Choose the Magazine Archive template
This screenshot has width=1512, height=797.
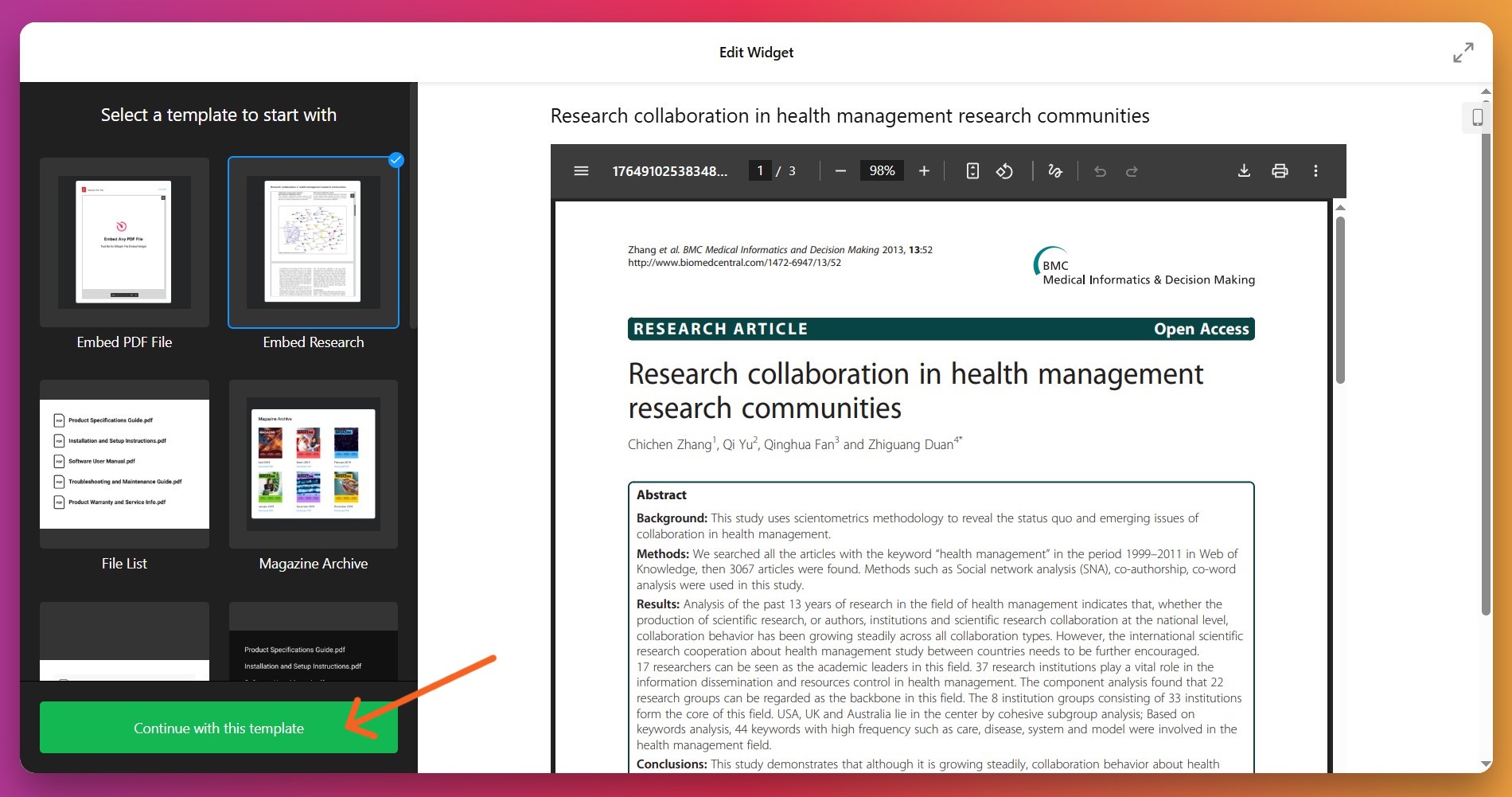(x=314, y=464)
